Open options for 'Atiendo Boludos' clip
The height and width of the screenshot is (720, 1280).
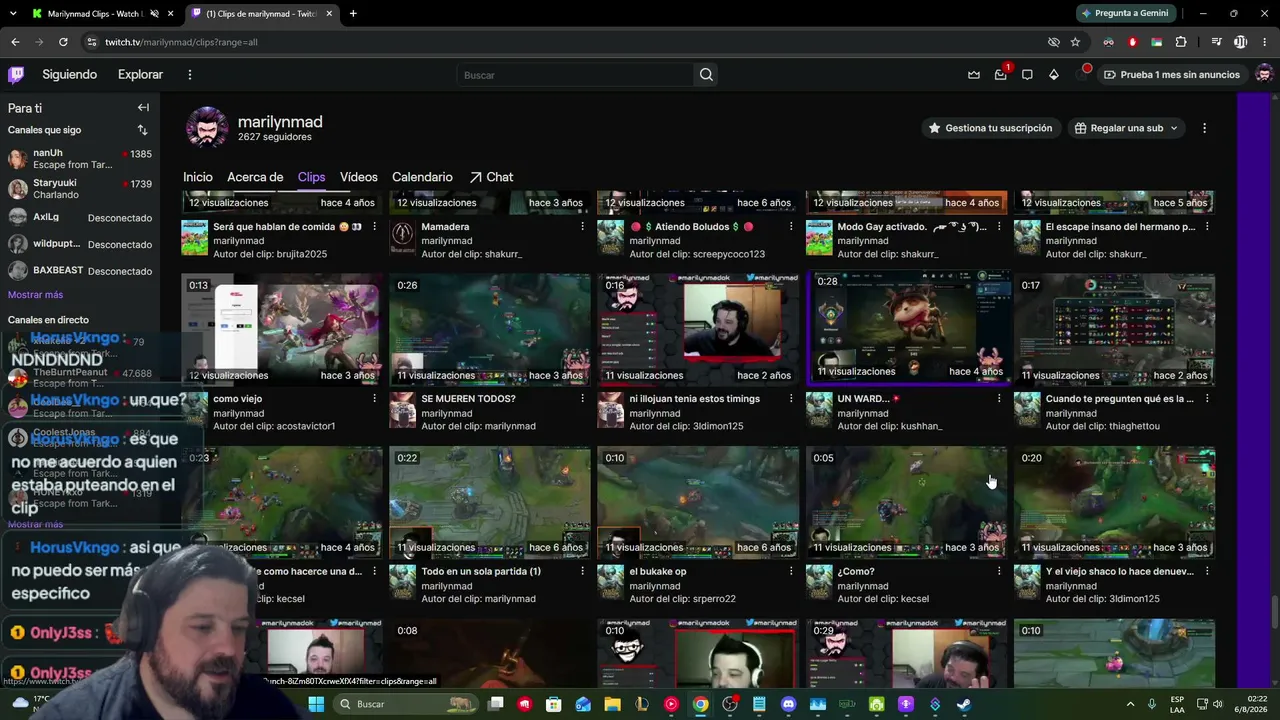tap(791, 227)
